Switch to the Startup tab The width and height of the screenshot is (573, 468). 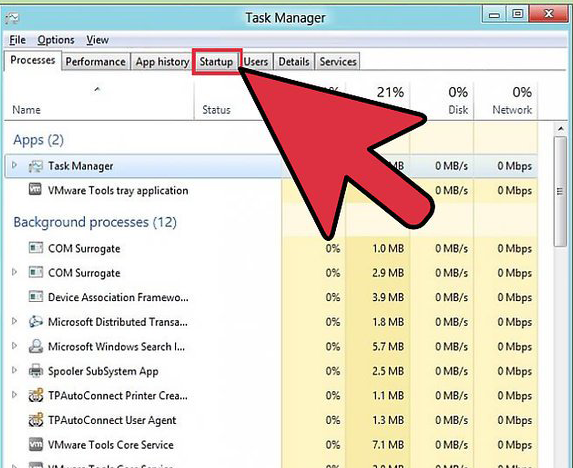[216, 62]
